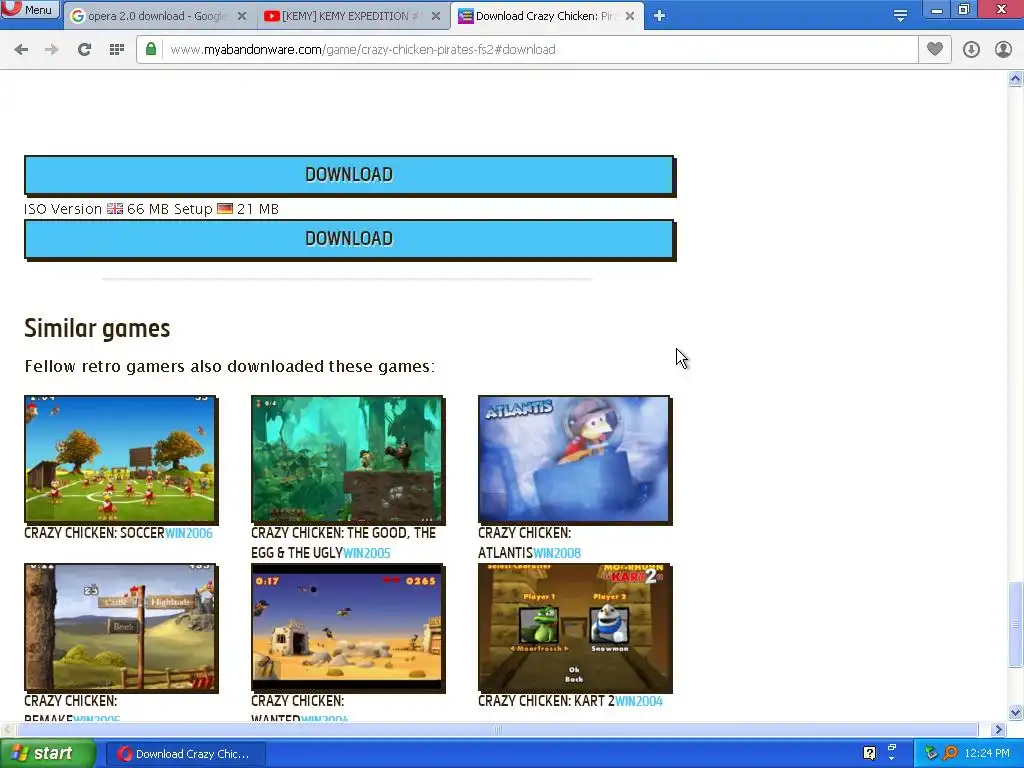This screenshot has width=1024, height=768.
Task: Click the CRAZY CHICKEN: ATLANTIS title link
Action: pyautogui.click(x=524, y=543)
